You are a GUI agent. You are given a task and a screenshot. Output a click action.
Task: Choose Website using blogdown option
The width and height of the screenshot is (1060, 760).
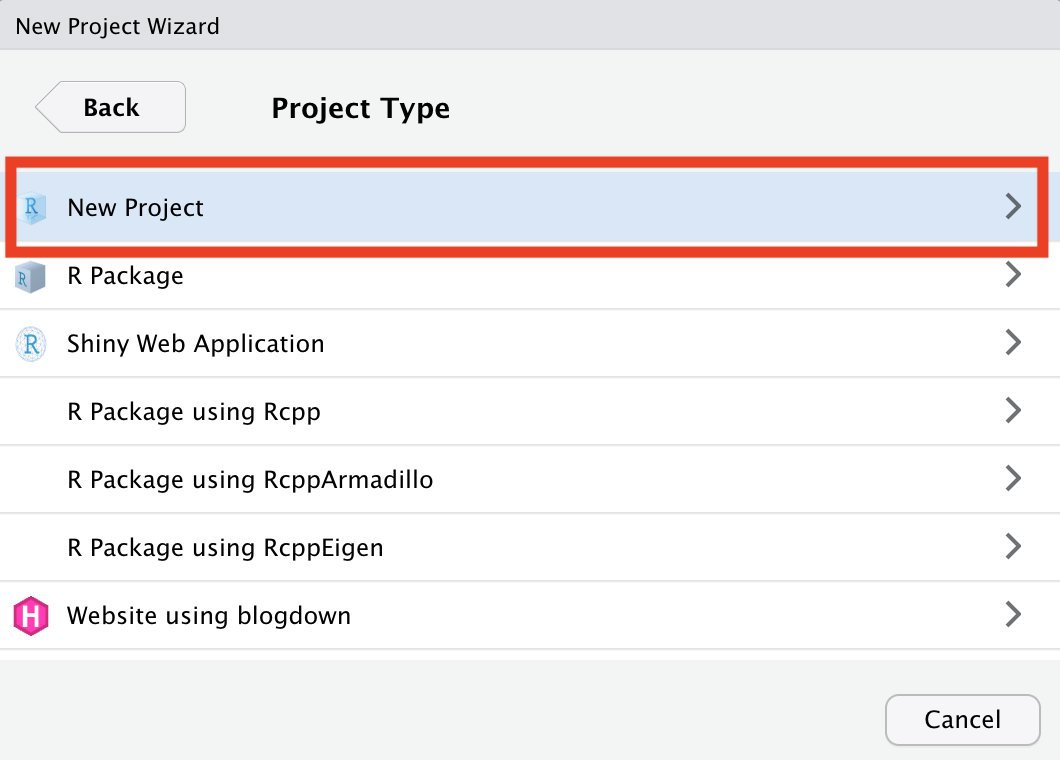click(x=530, y=615)
